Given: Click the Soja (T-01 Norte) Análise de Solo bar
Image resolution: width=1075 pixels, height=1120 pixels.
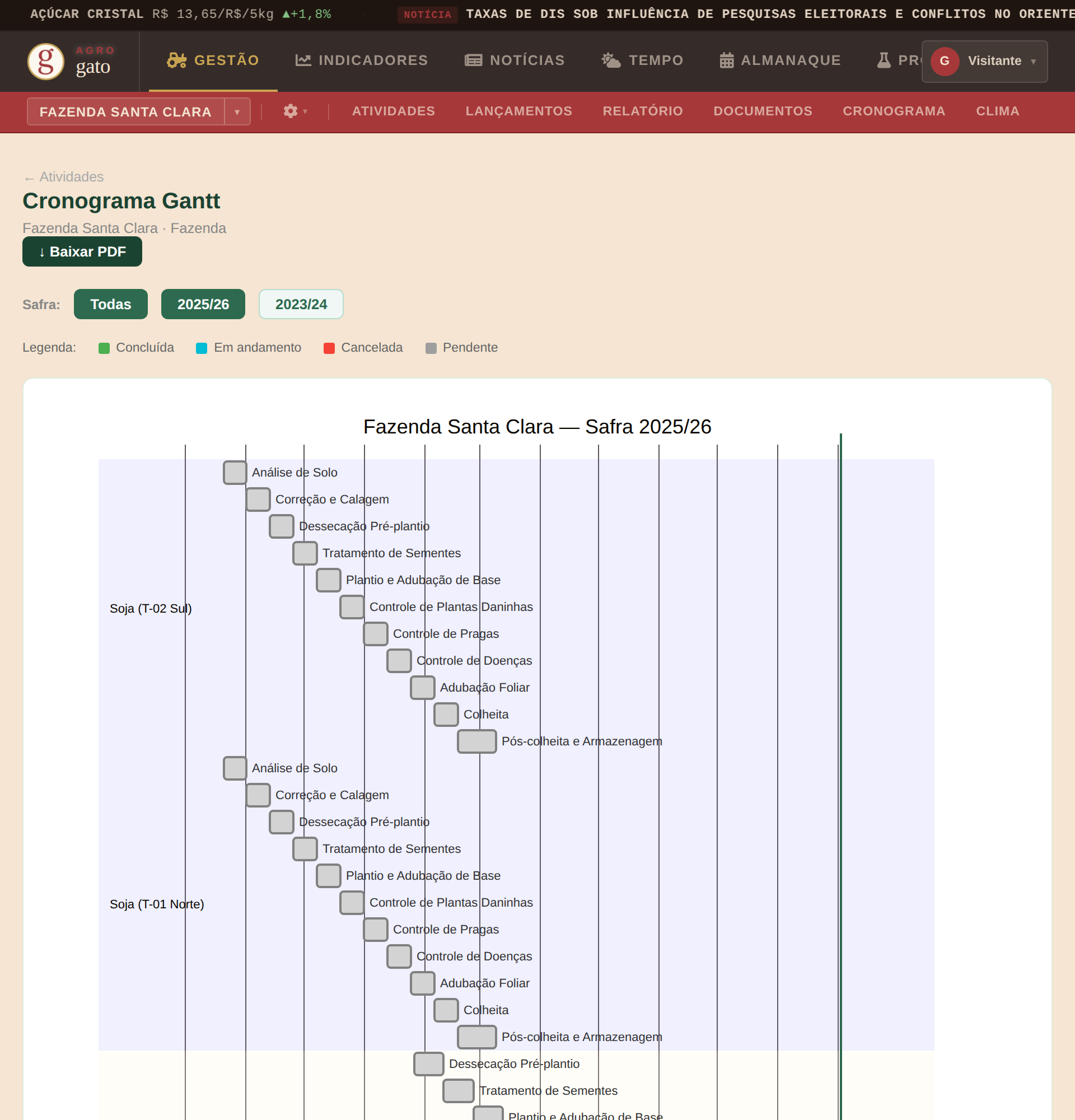Looking at the screenshot, I should click(235, 768).
